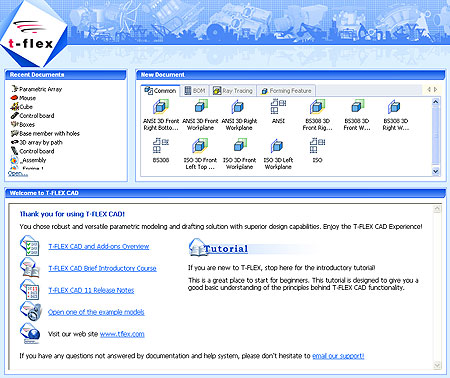Click the Tutorial book icon heading
The image size is (450, 378).
click(x=219, y=248)
